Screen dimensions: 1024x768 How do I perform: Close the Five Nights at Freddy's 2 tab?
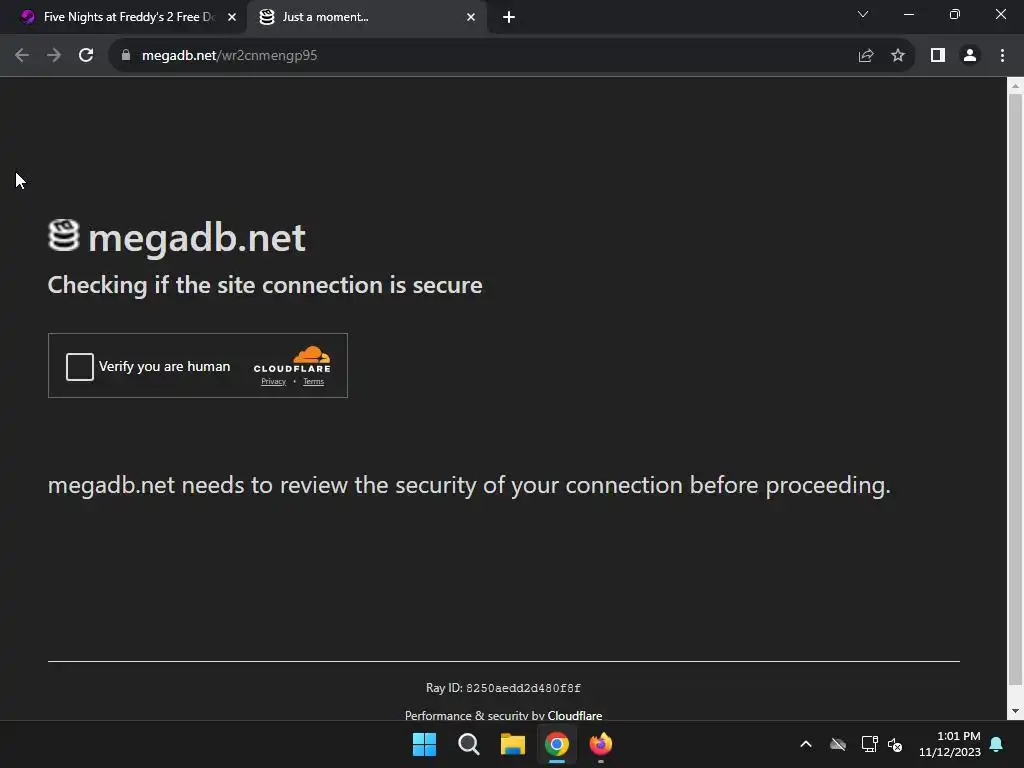[x=232, y=17]
